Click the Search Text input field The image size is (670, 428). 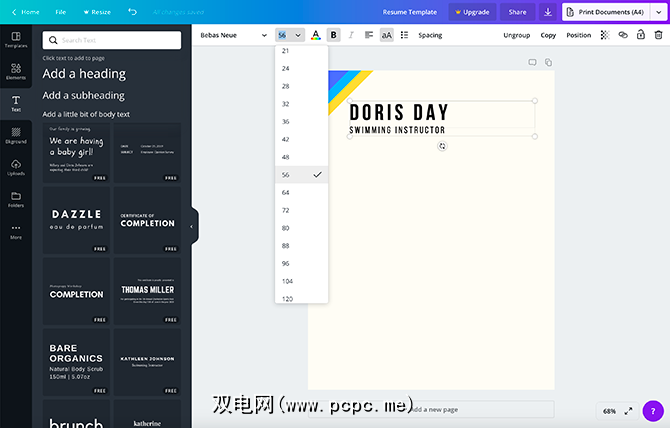(115, 40)
